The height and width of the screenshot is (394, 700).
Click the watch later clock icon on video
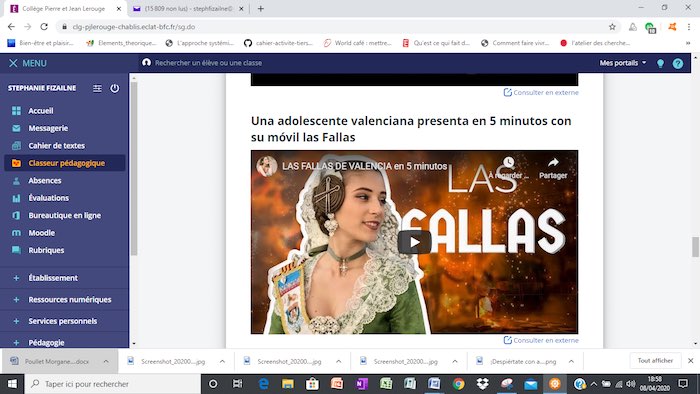tap(508, 168)
